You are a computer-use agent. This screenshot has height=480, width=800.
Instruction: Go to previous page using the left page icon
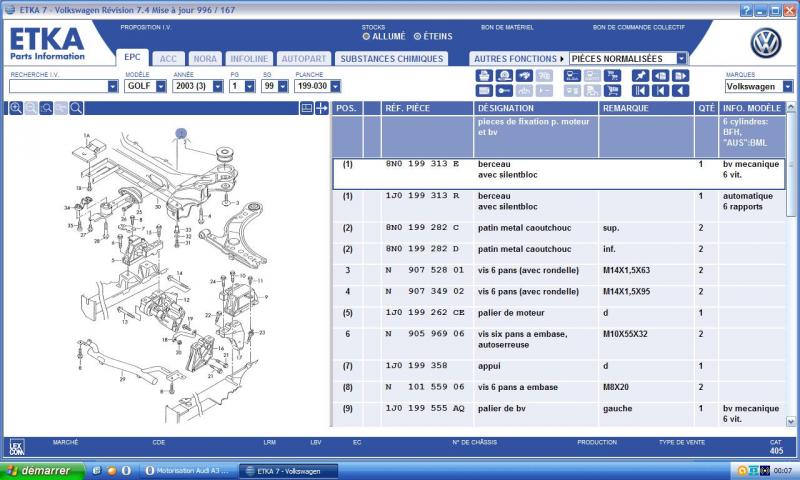coord(660,76)
